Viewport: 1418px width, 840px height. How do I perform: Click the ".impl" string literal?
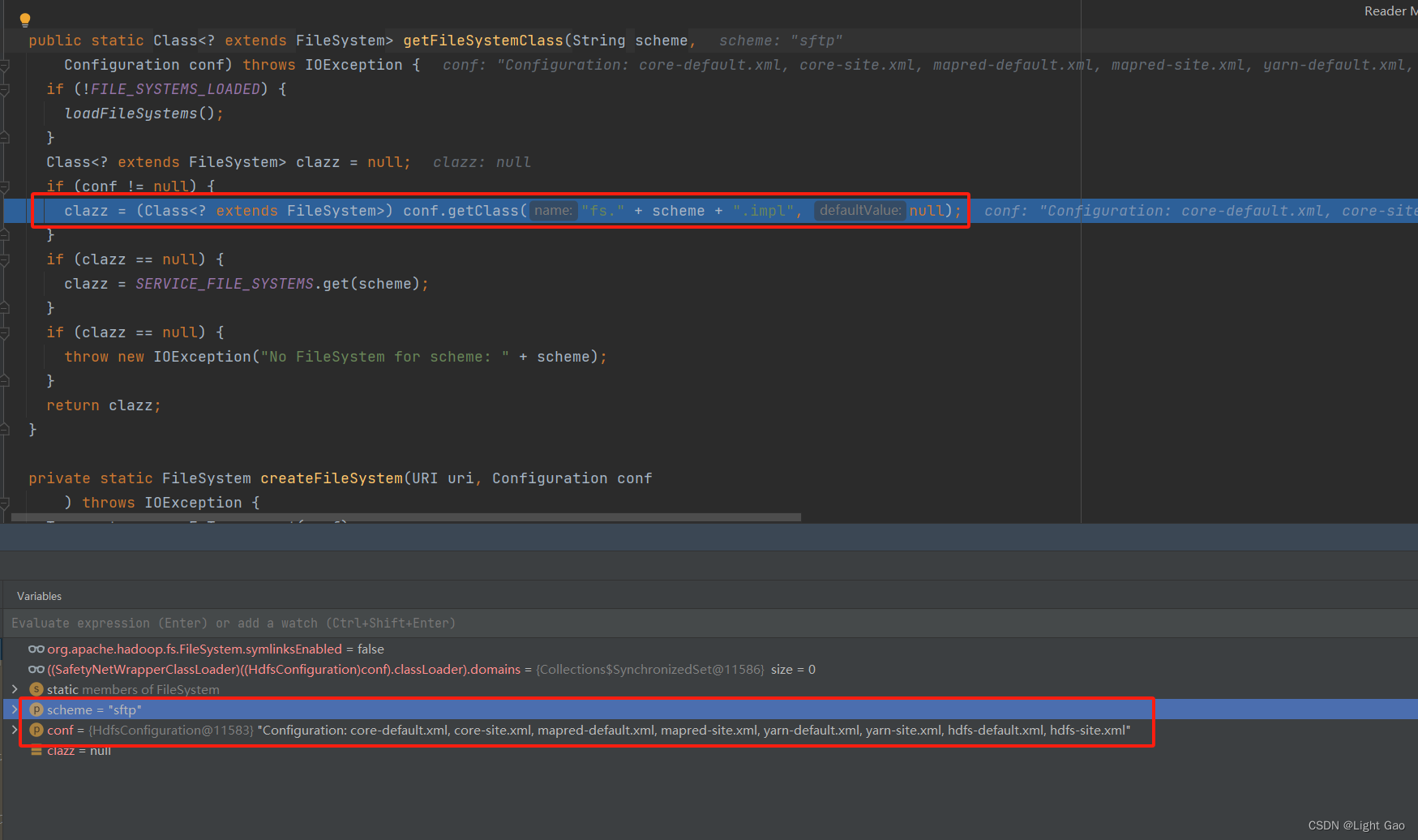point(763,211)
